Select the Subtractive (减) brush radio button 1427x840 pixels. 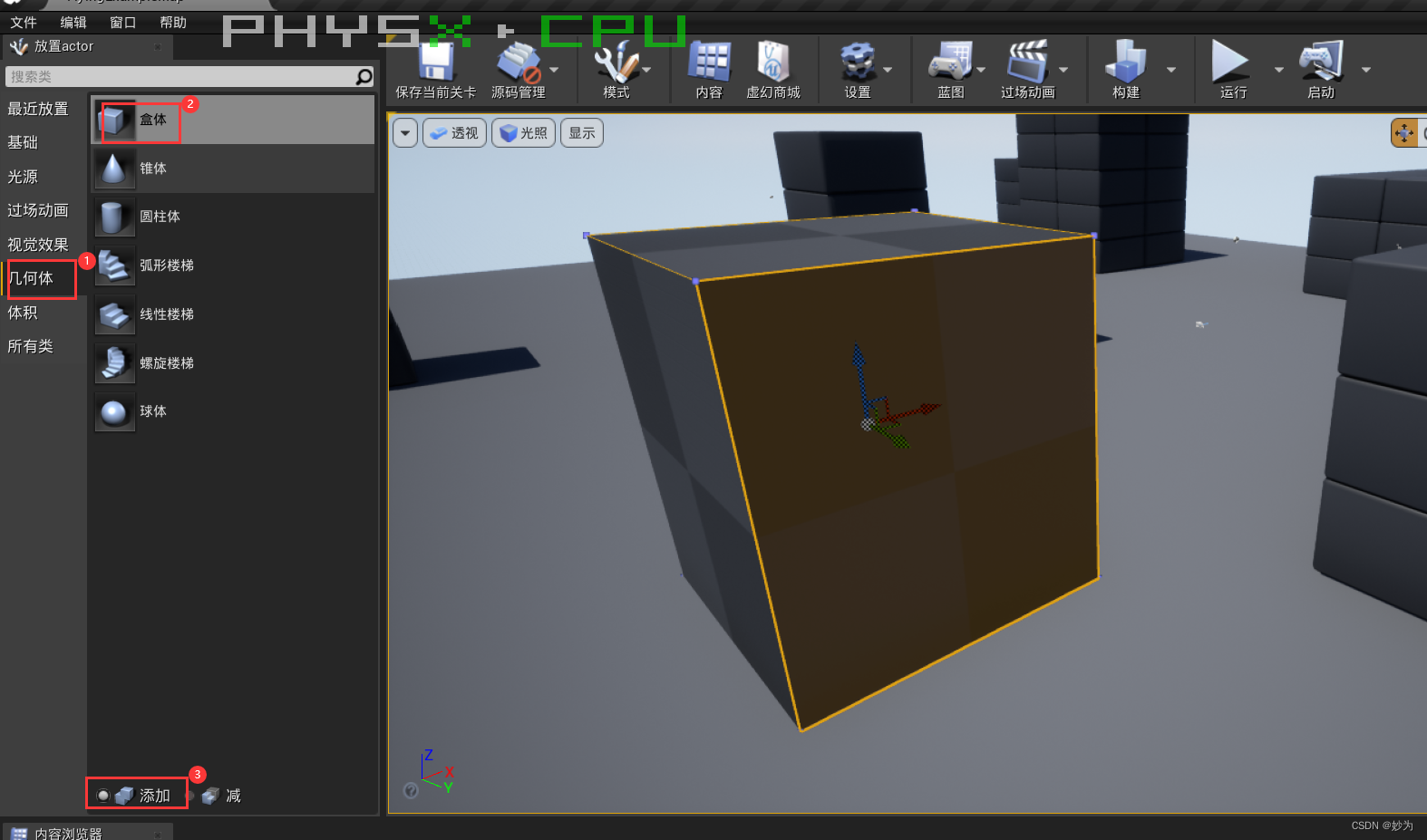pyautogui.click(x=190, y=796)
